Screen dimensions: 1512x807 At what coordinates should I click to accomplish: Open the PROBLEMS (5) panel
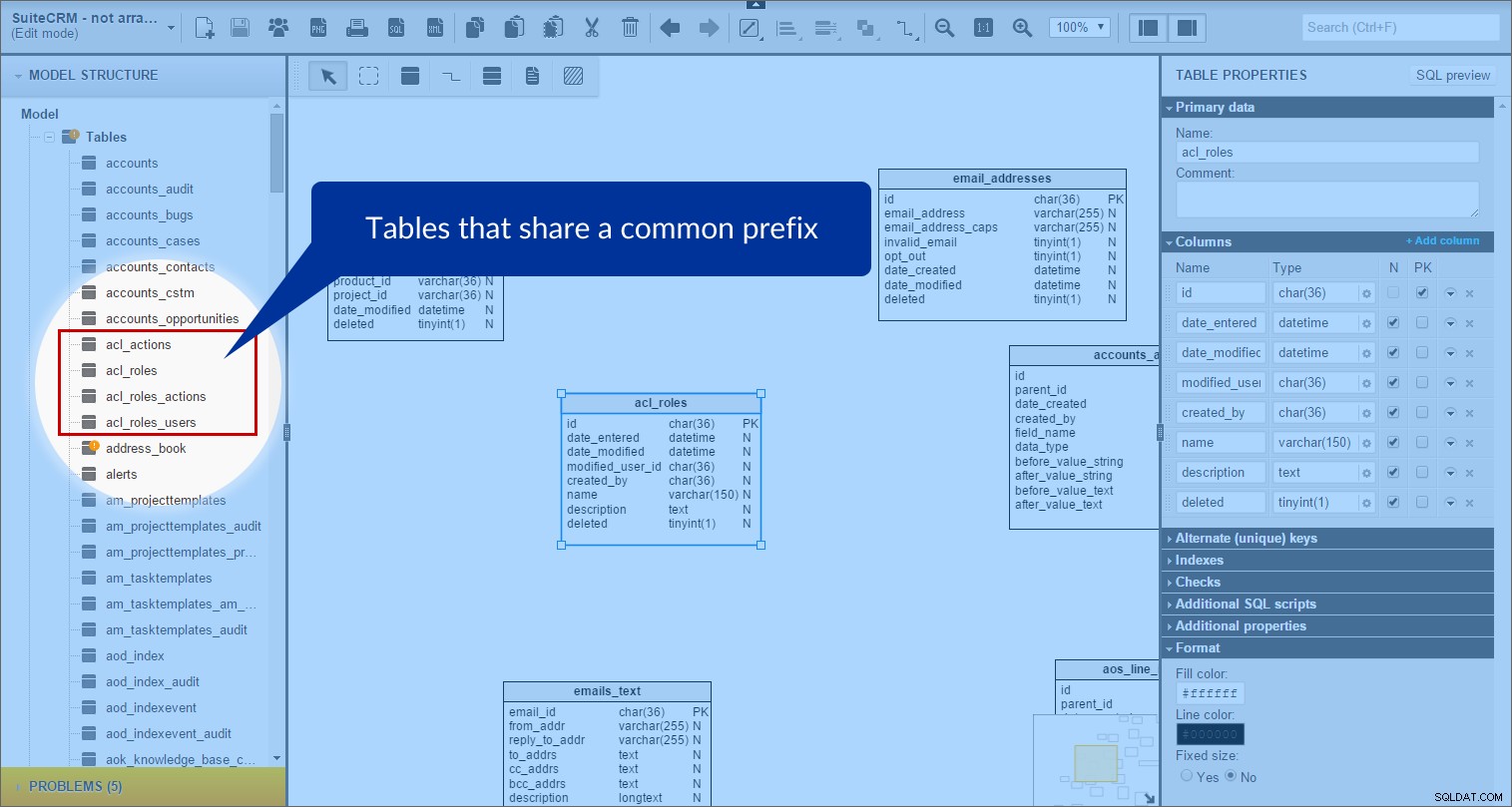click(143, 787)
